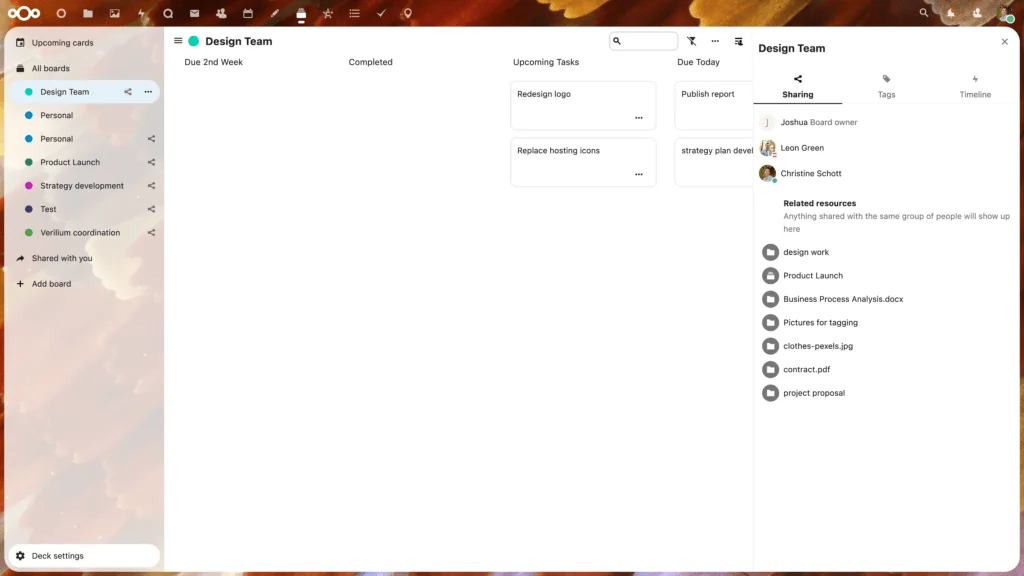Open the first Personal board without share icon
1024x576 pixels.
85,115
